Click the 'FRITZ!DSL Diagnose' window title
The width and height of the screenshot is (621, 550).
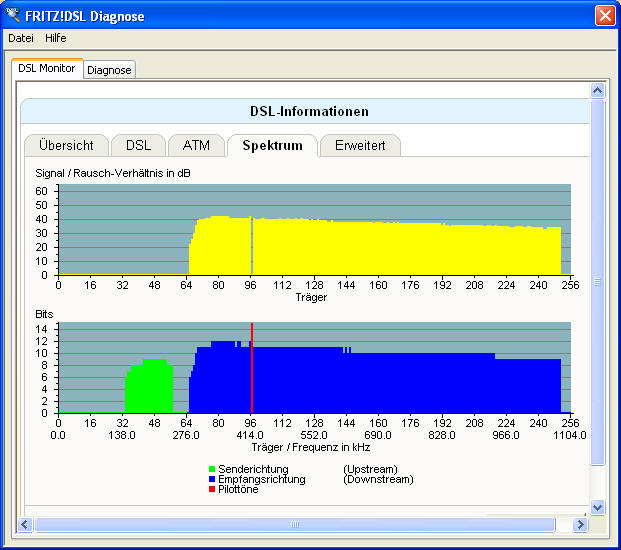pos(85,16)
